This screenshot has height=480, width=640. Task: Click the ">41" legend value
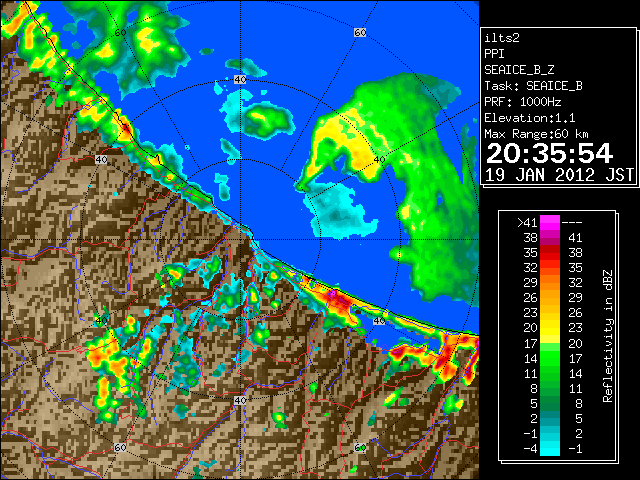coord(527,223)
